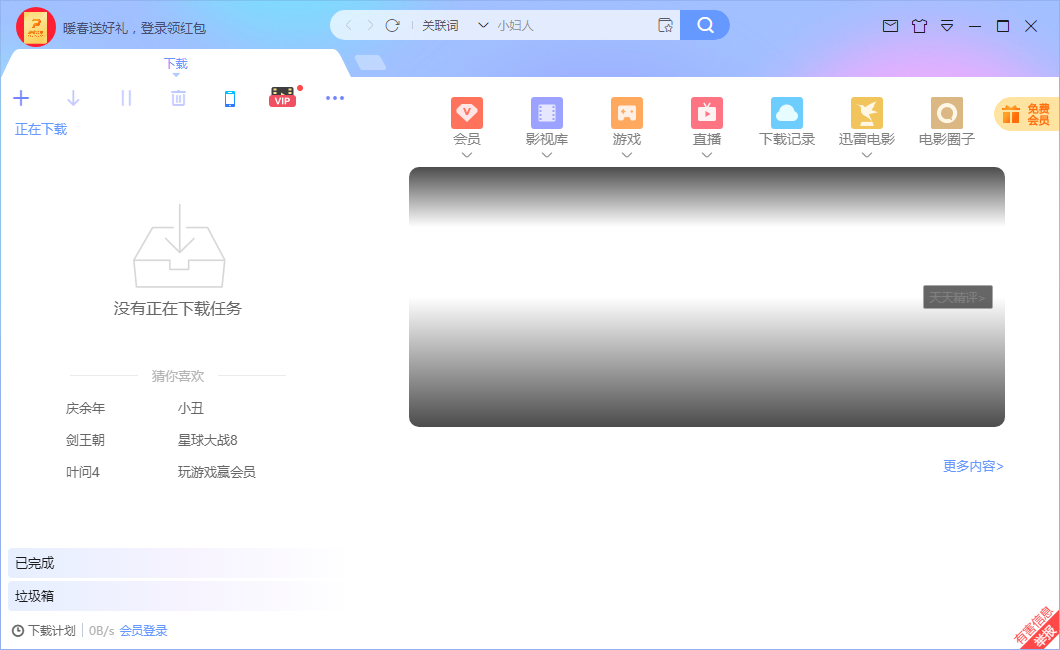
Task: Open VIP speedup feature
Action: (282, 97)
